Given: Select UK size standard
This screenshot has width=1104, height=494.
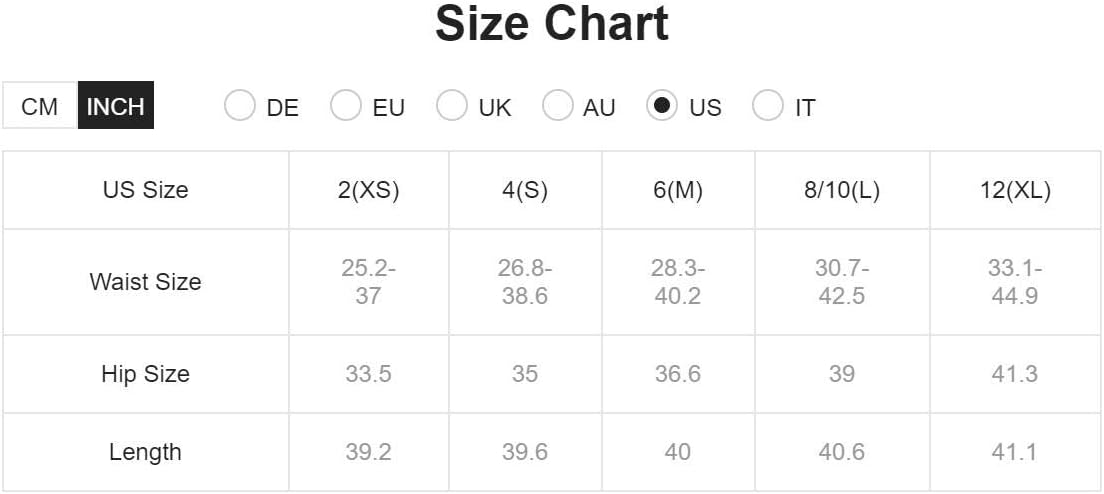Looking at the screenshot, I should click(452, 106).
